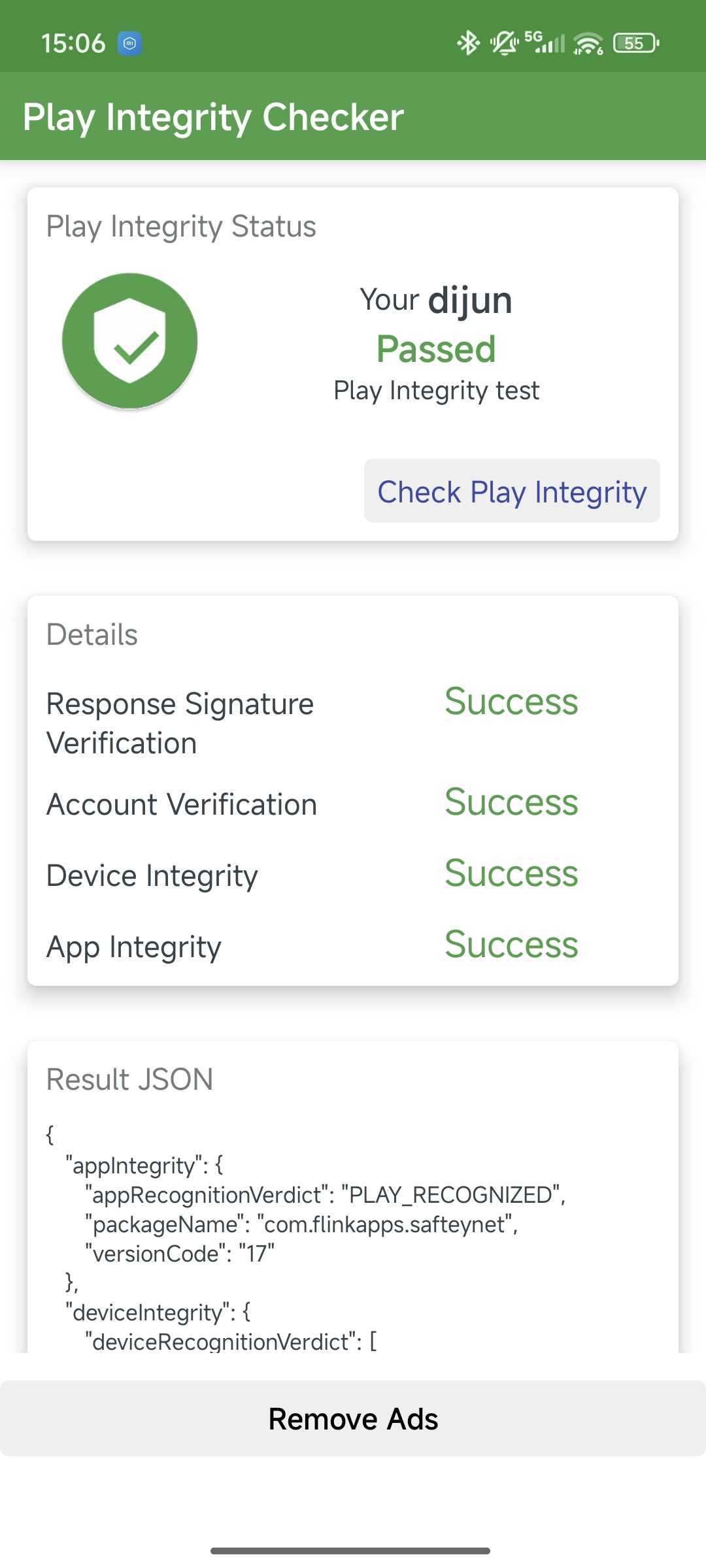This screenshot has width=706, height=1568.
Task: Tap the green Passed status text
Action: 436,348
